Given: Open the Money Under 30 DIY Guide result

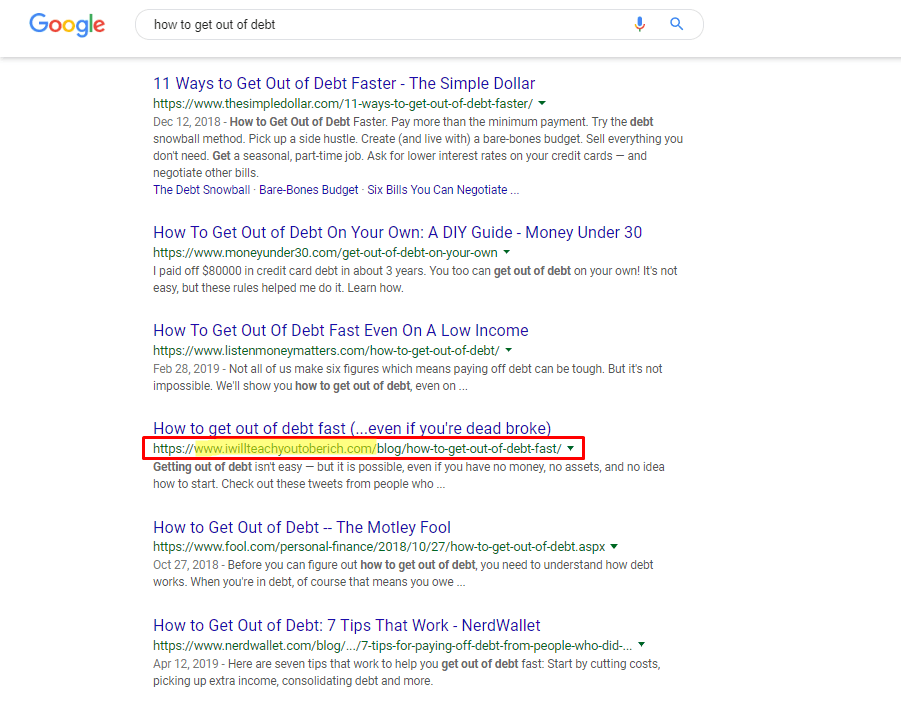Looking at the screenshot, I should (x=397, y=233).
